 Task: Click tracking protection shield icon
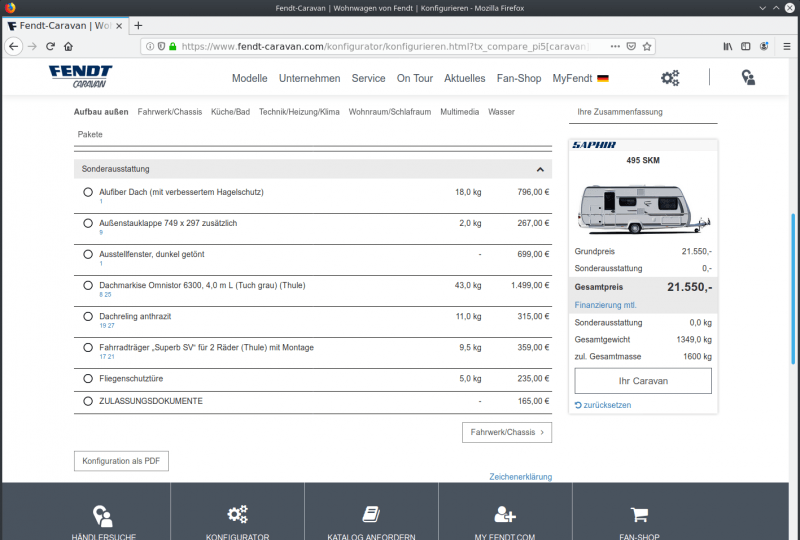[161, 46]
